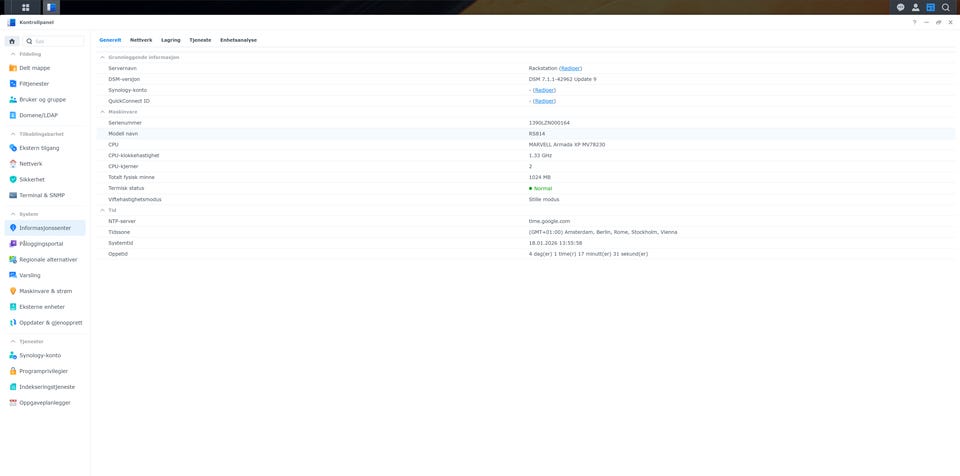Click the Normal thermal status value
This screenshot has height=476, width=960.
click(540, 188)
